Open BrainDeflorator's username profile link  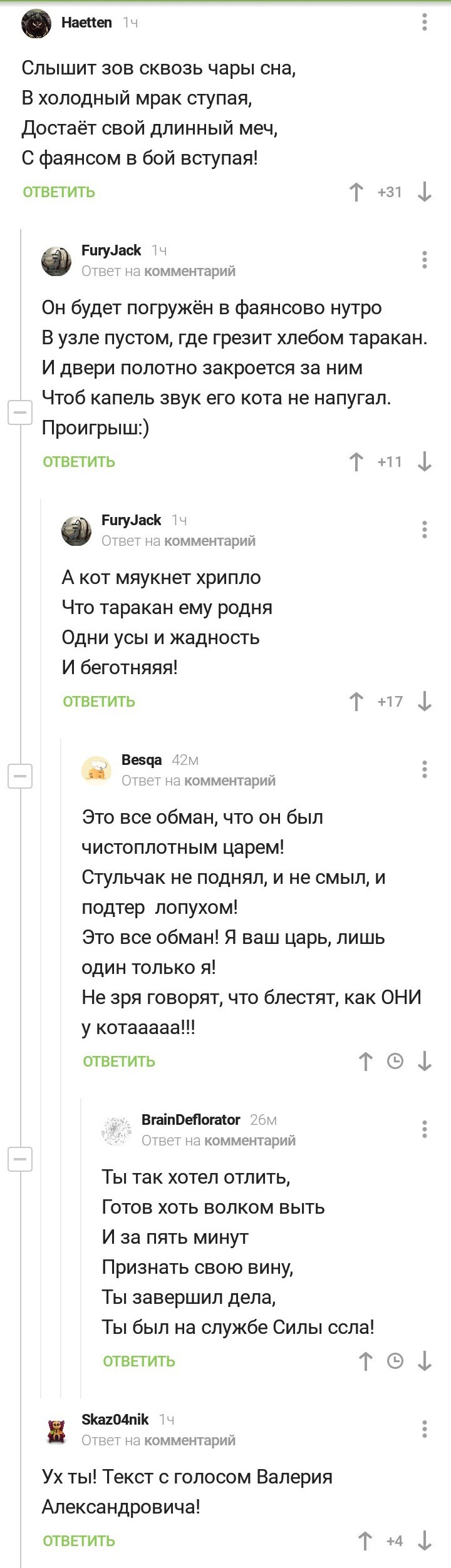[x=190, y=1119]
